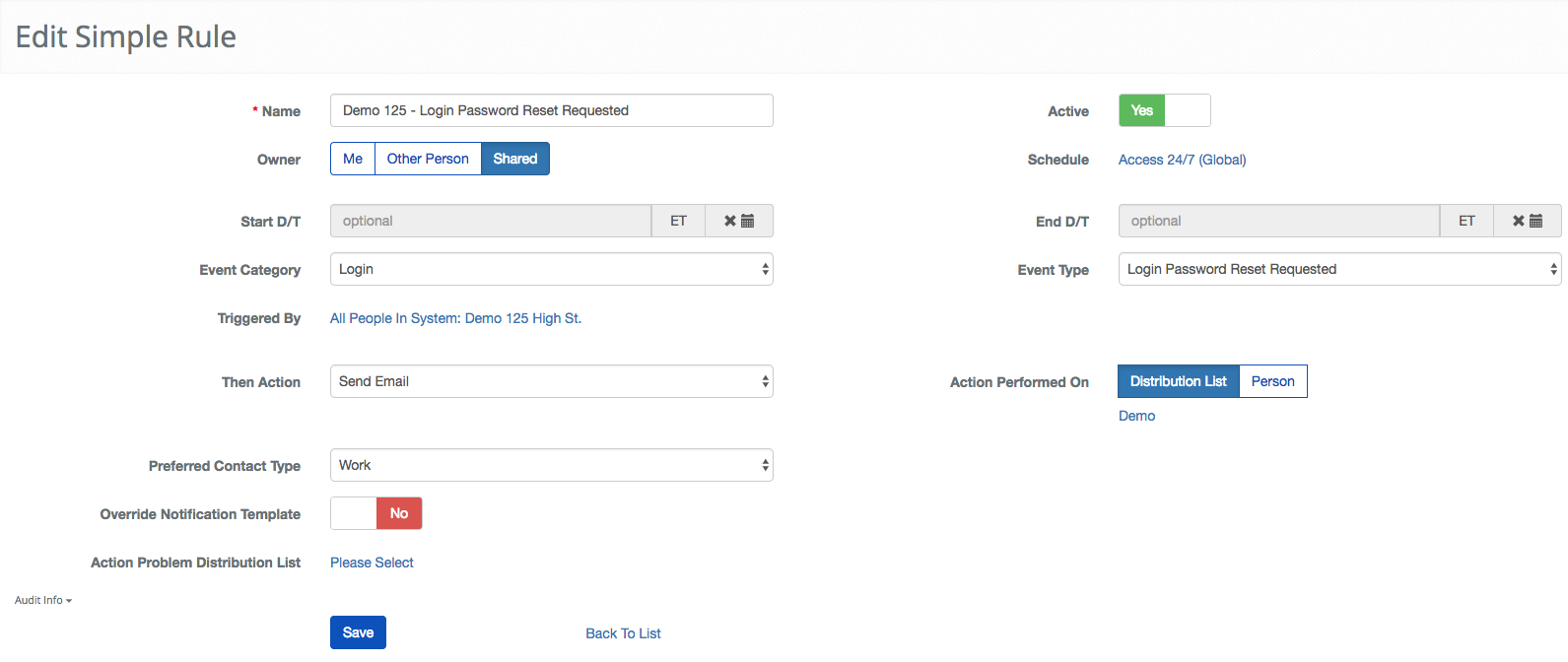
Task: Select Distribution List for Action Performed On
Action: click(1178, 381)
